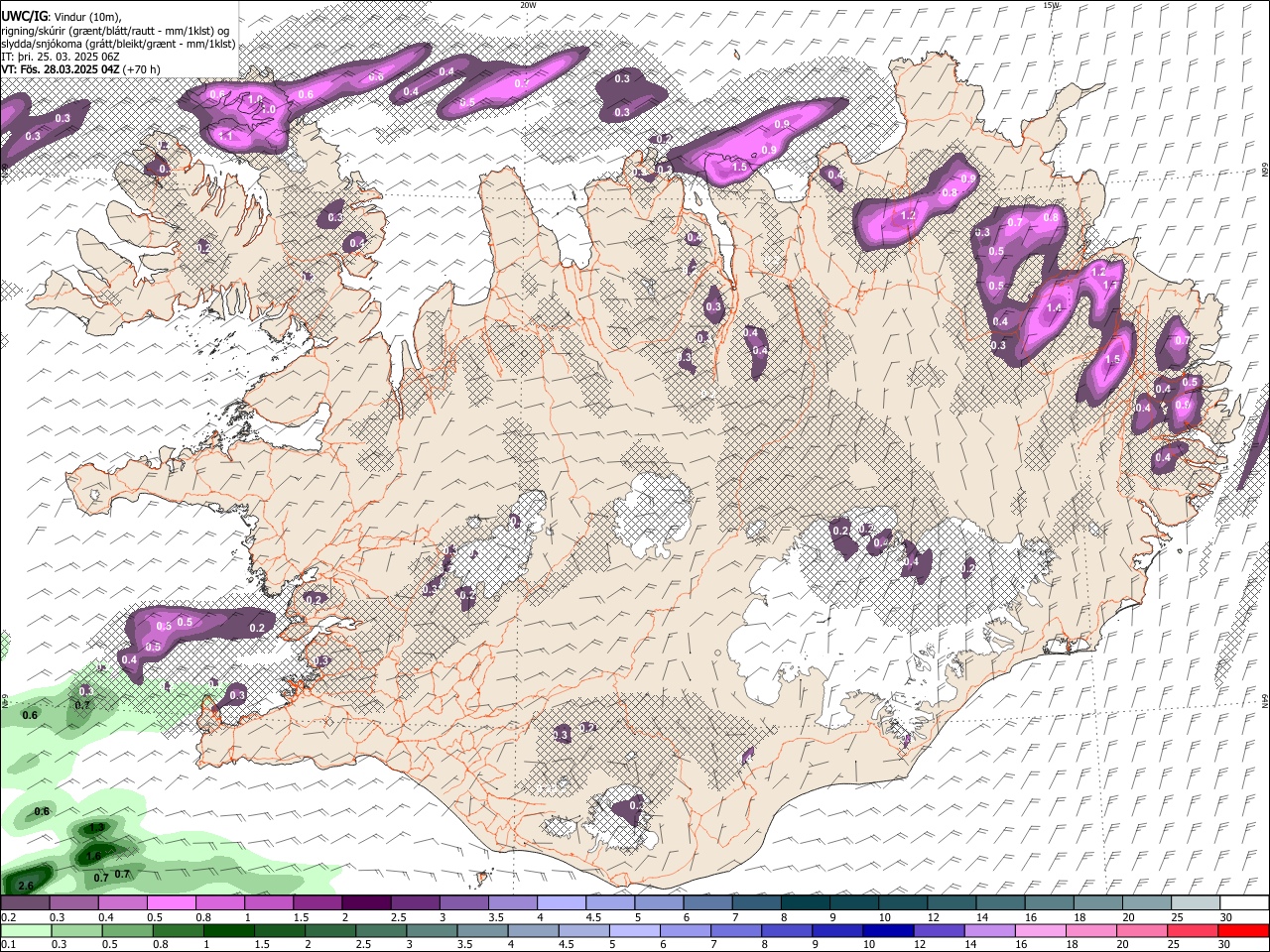Click the "20W" longitude label
This screenshot has height=952, width=1270.
pyautogui.click(x=528, y=5)
